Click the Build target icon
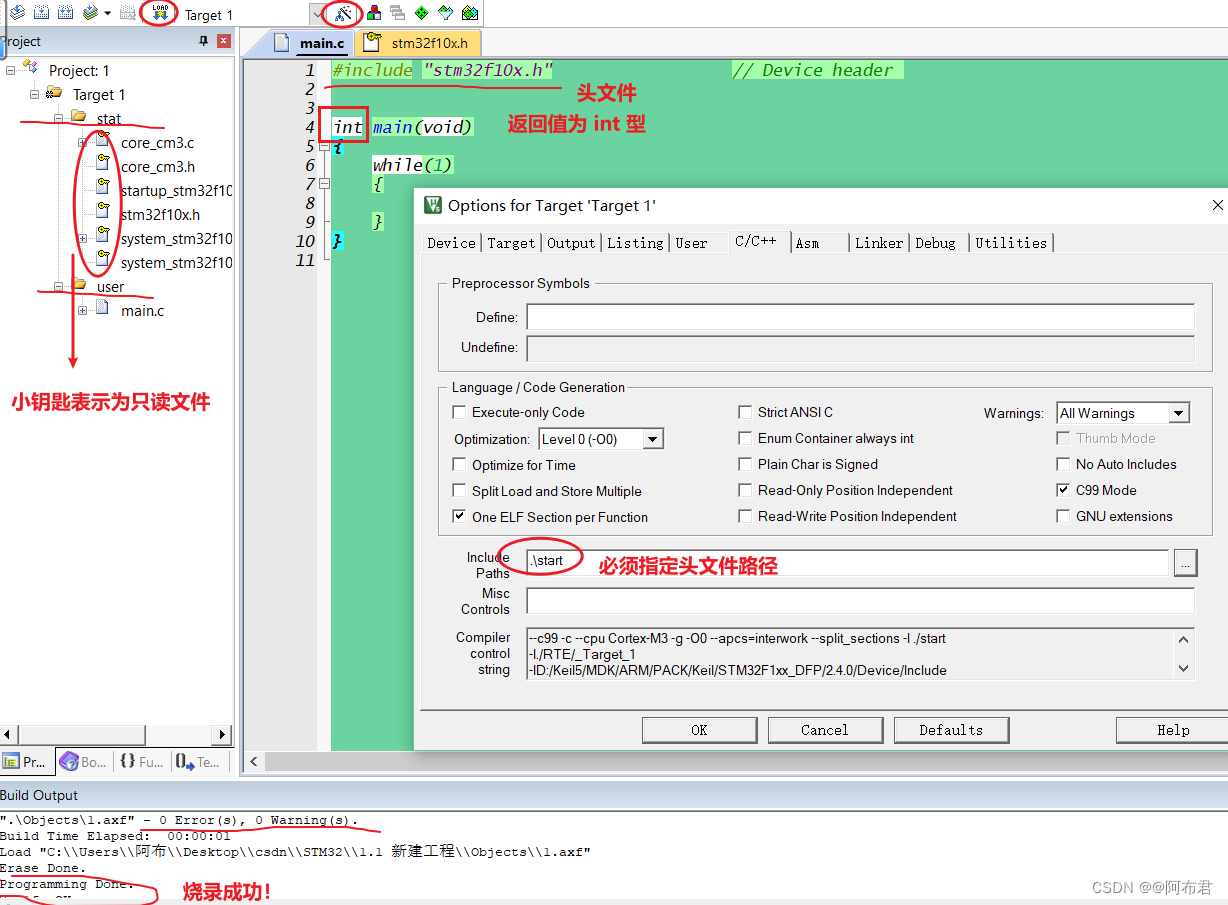This screenshot has width=1228, height=905. point(41,13)
